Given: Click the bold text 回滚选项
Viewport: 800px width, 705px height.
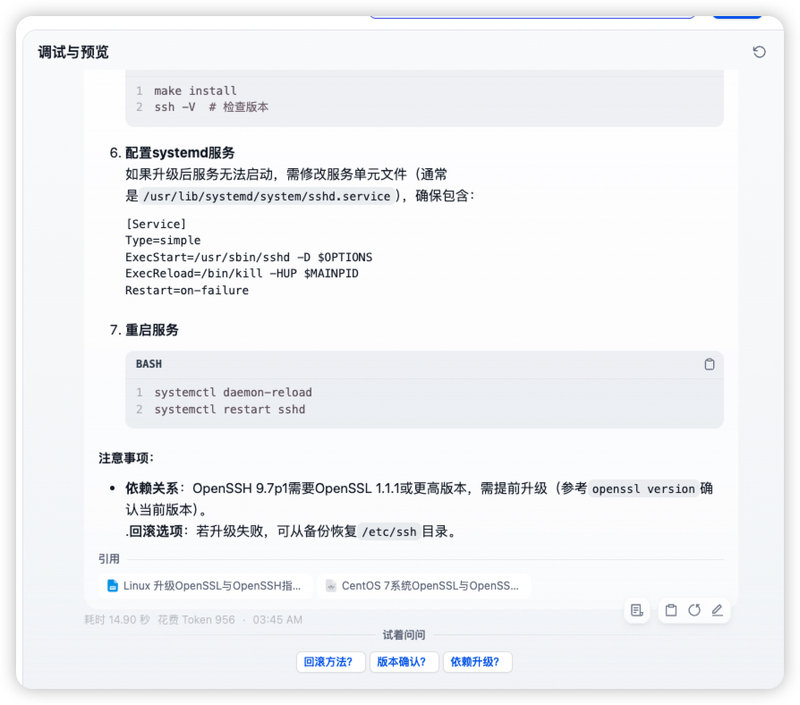Looking at the screenshot, I should point(155,532).
